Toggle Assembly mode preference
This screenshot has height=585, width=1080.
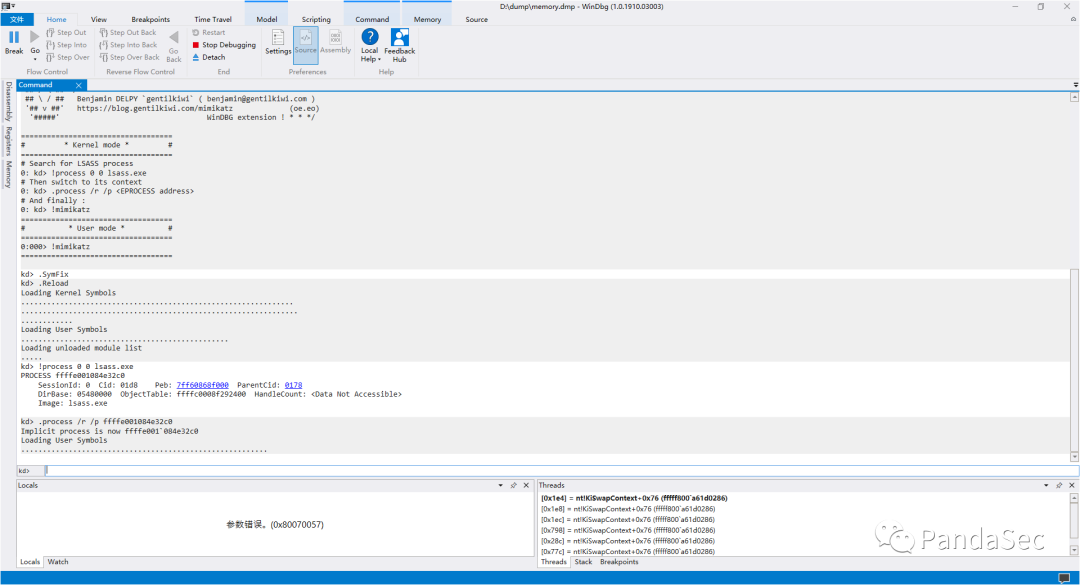click(x=335, y=43)
